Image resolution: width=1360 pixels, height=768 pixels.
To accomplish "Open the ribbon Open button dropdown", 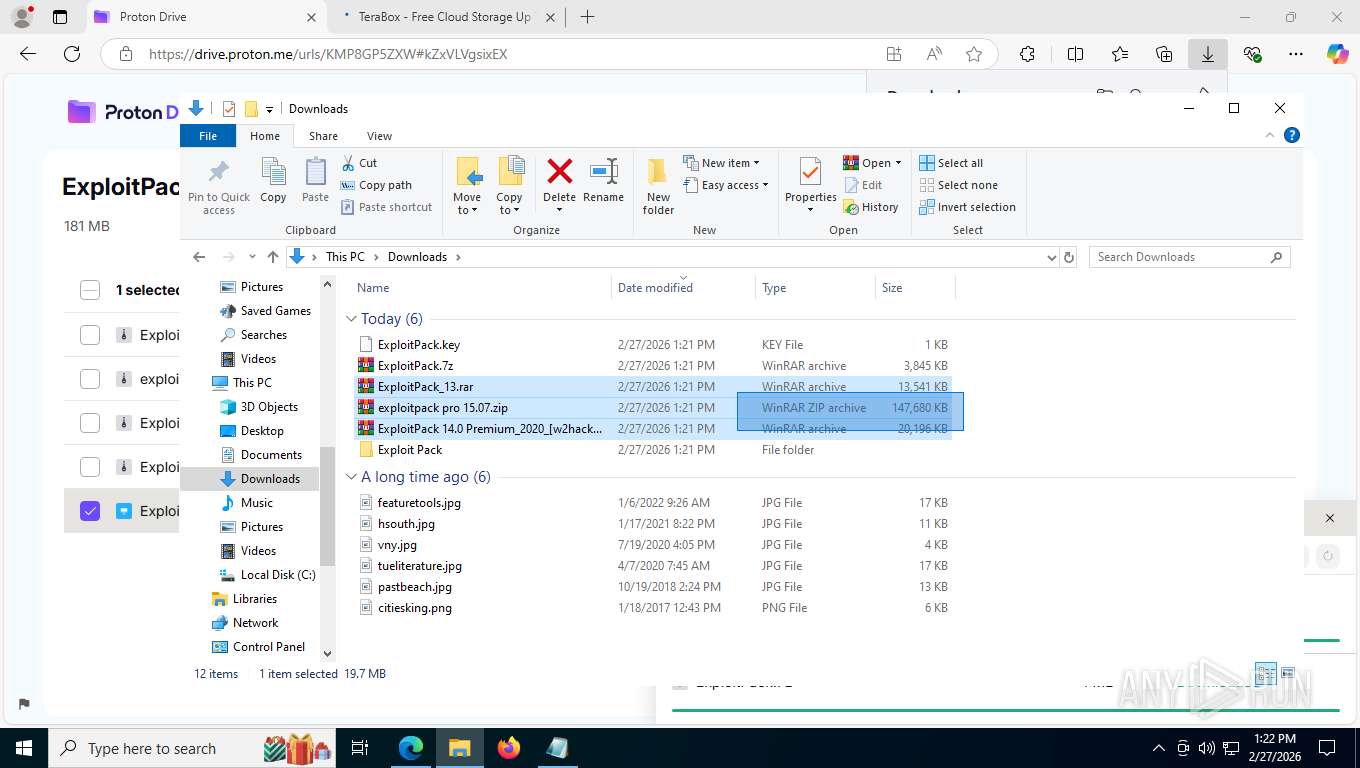I will (898, 163).
